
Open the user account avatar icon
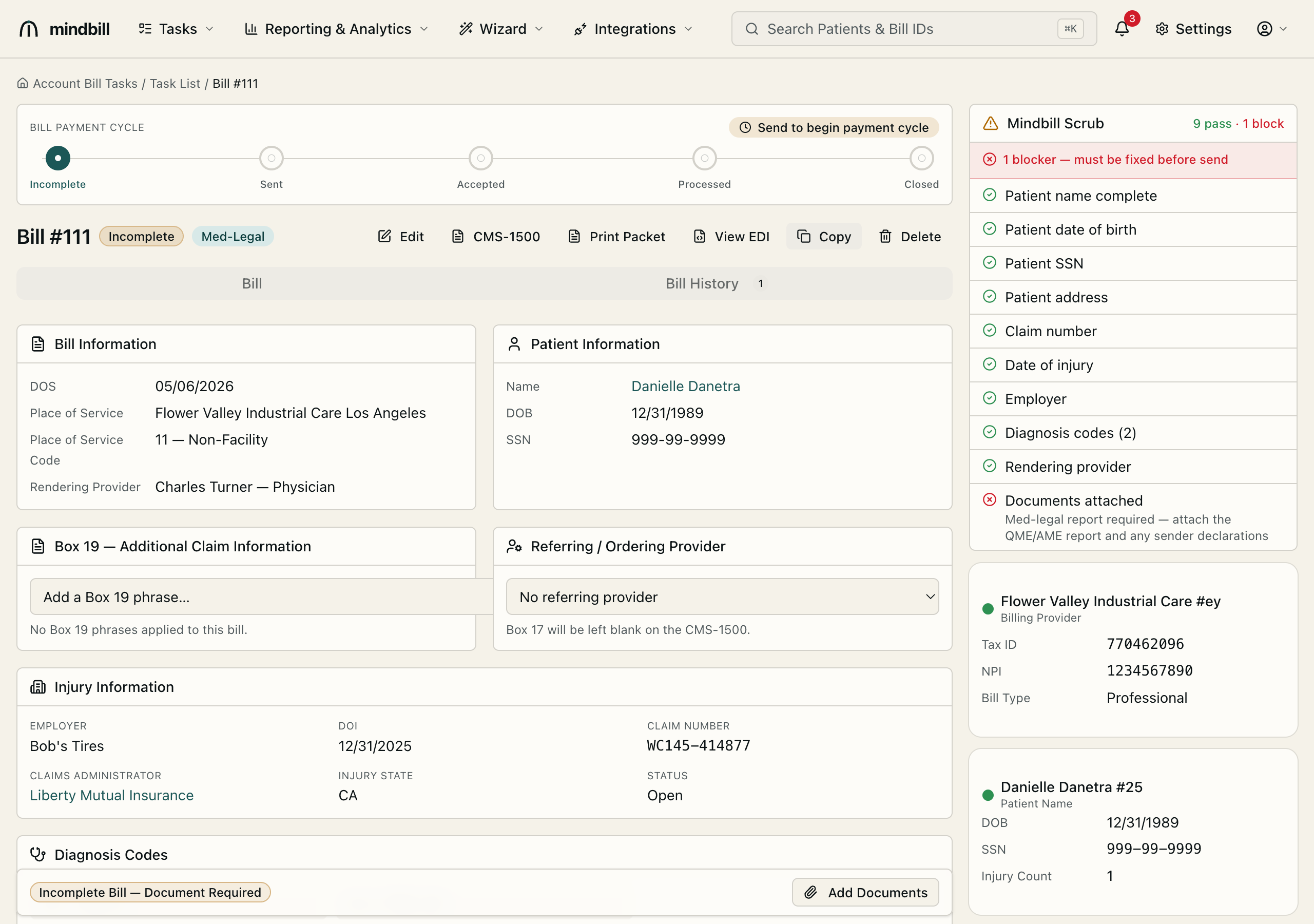coord(1264,29)
